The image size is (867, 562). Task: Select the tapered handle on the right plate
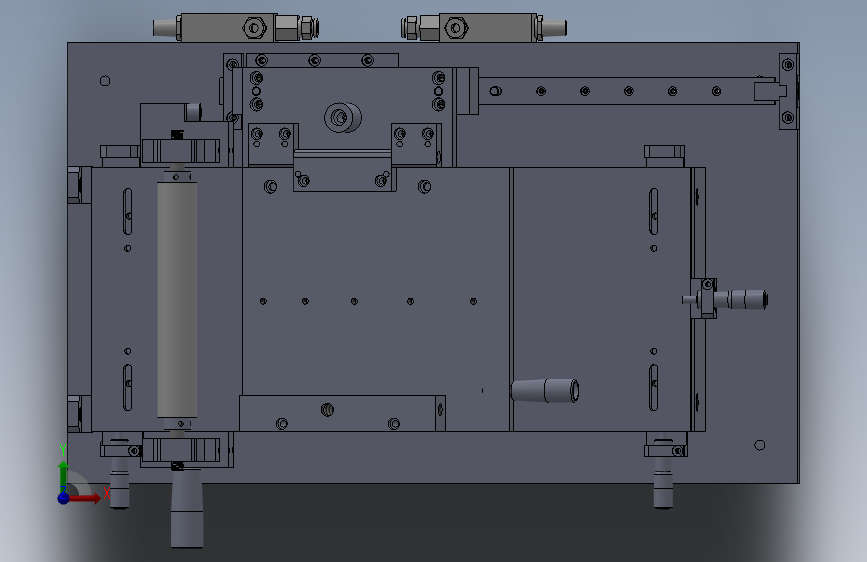click(x=545, y=391)
